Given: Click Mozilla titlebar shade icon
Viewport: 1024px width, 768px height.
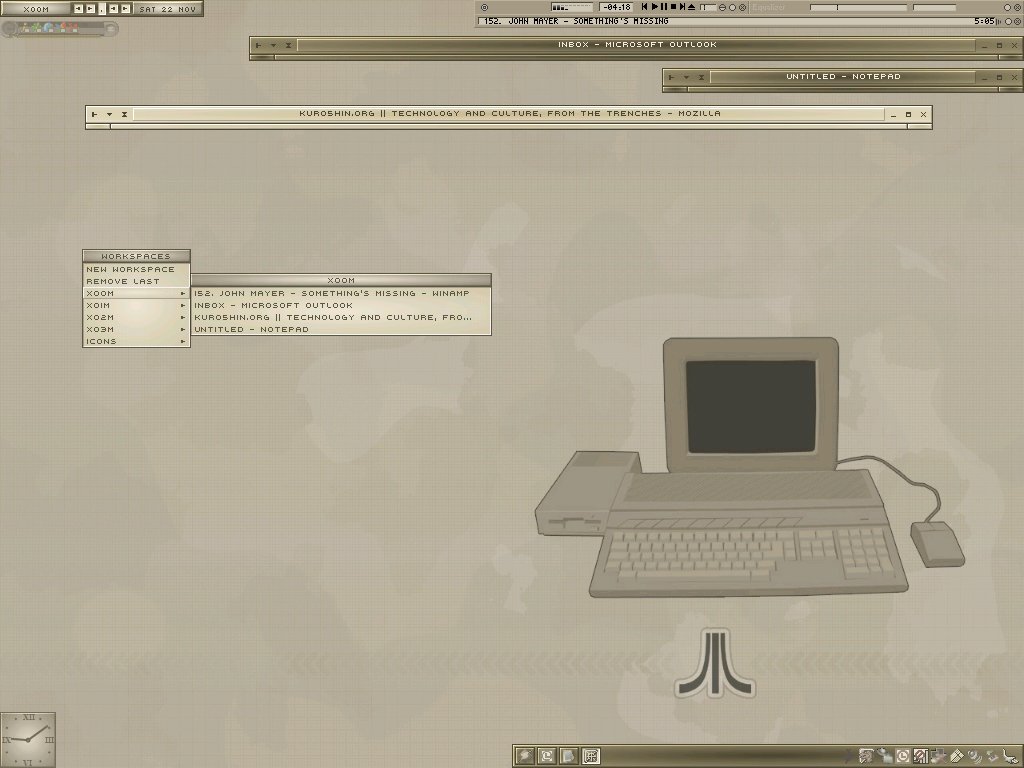Looking at the screenshot, I should tap(124, 114).
